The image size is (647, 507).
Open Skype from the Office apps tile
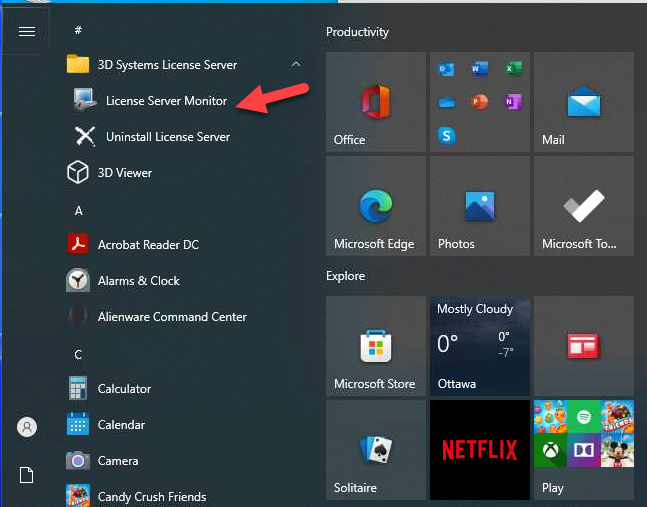446,135
